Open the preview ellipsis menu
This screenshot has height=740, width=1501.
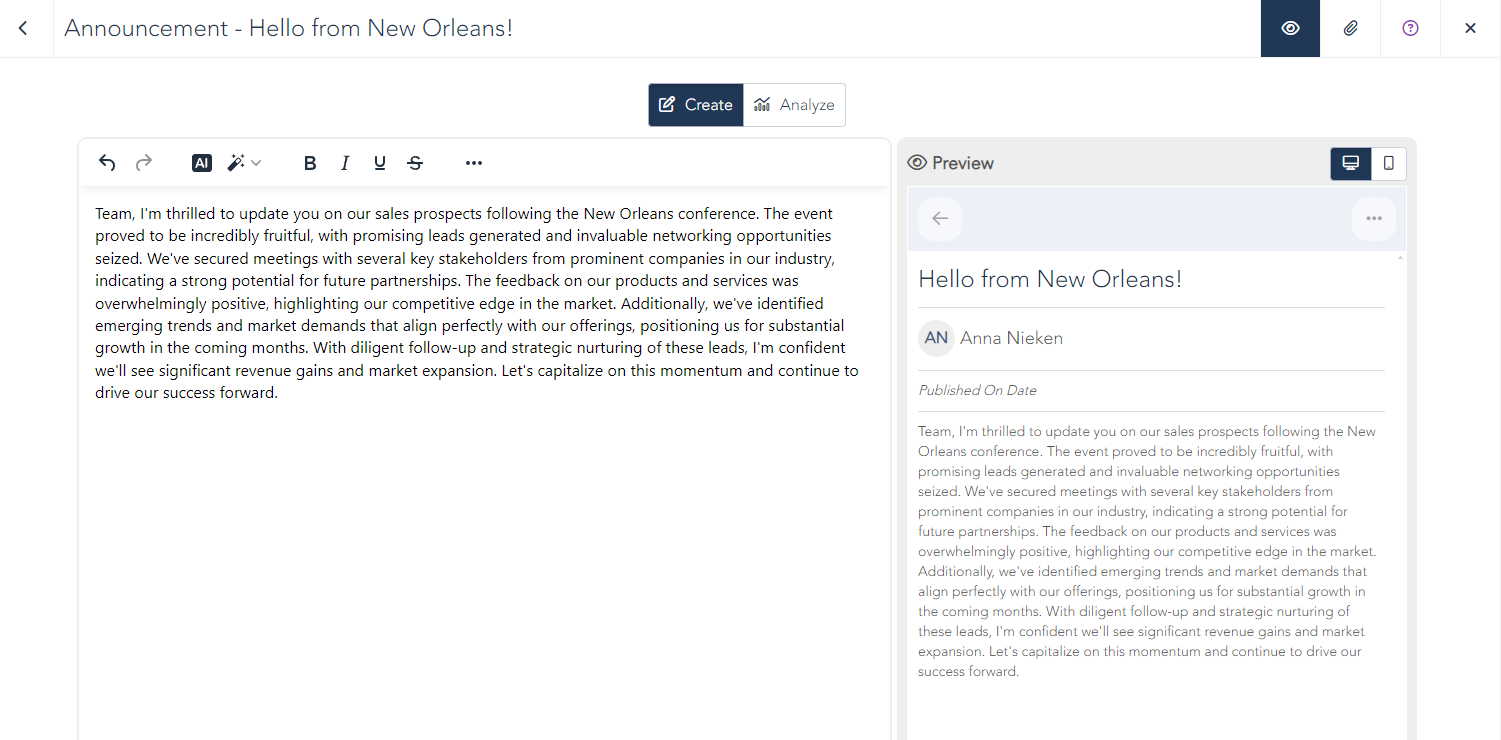1374,219
